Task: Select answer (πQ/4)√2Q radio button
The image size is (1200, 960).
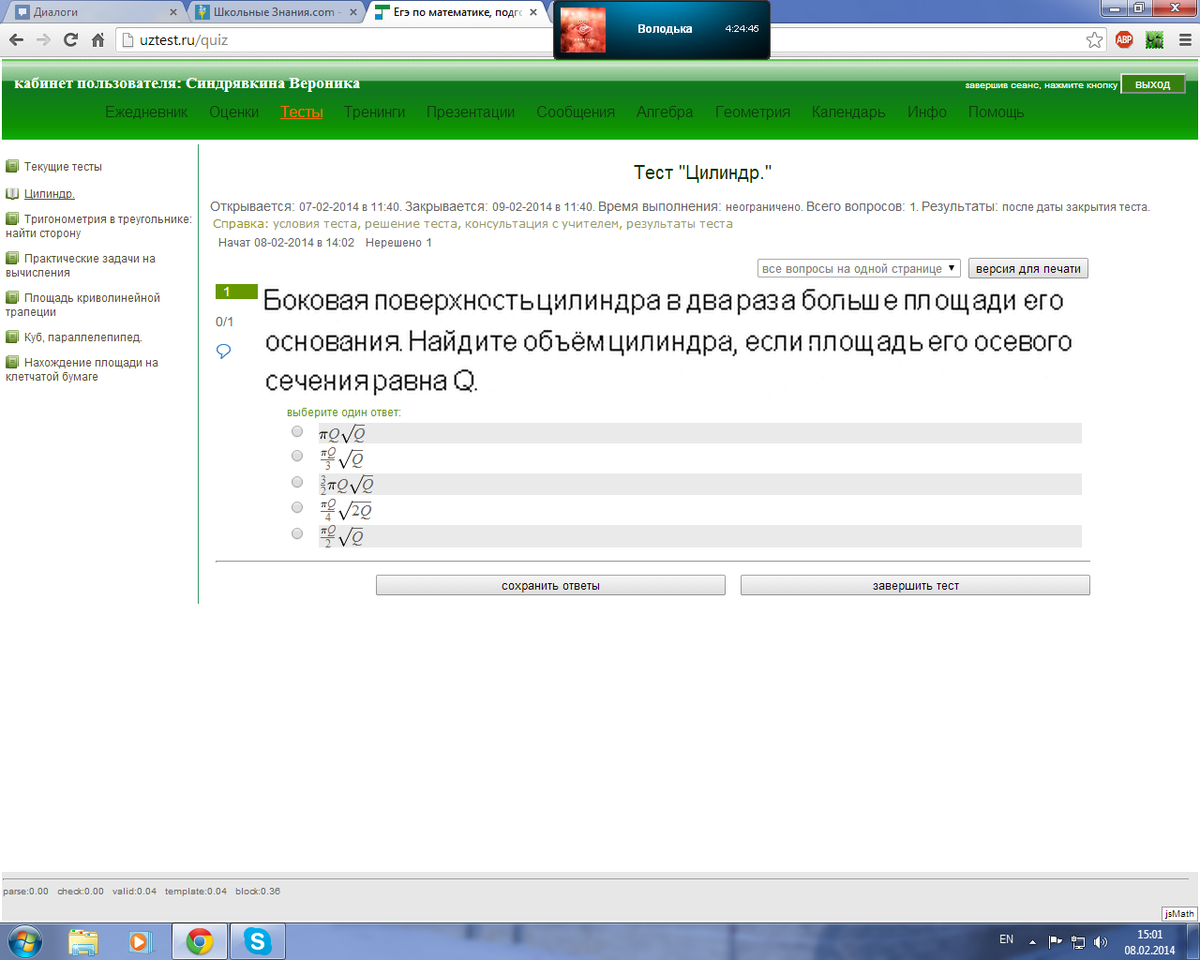Action: click(297, 508)
